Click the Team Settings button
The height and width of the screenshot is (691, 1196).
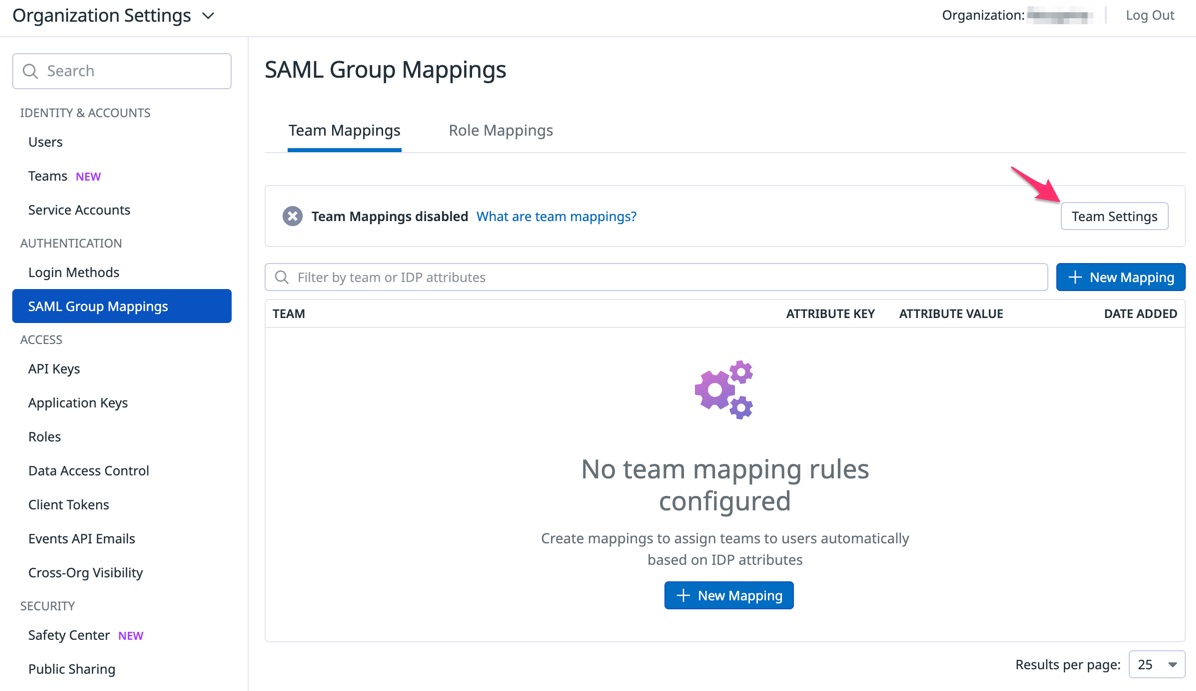pos(1114,215)
